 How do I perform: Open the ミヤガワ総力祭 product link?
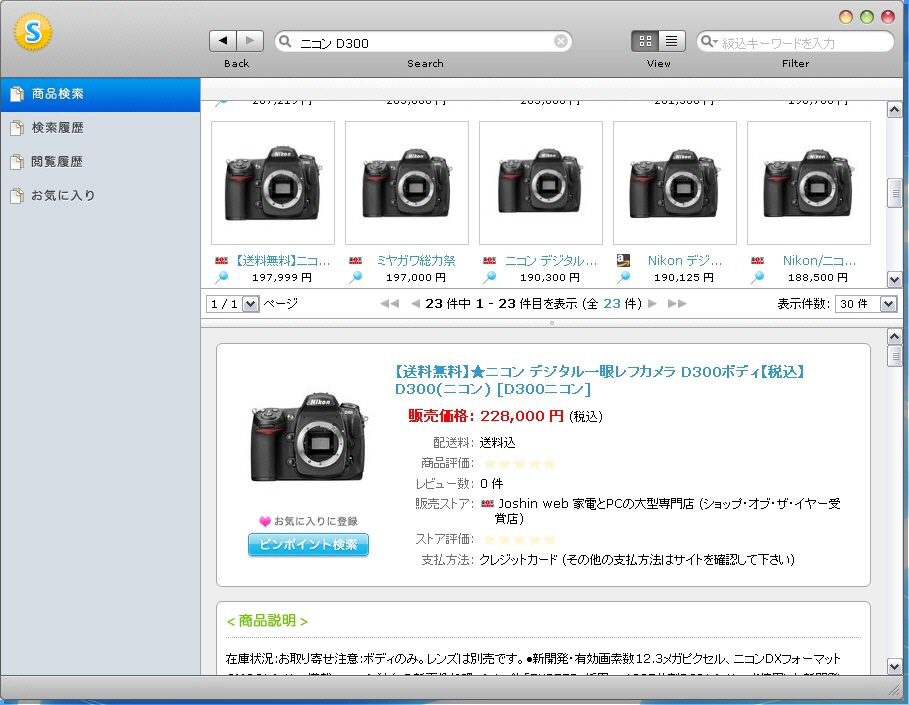(x=416, y=261)
